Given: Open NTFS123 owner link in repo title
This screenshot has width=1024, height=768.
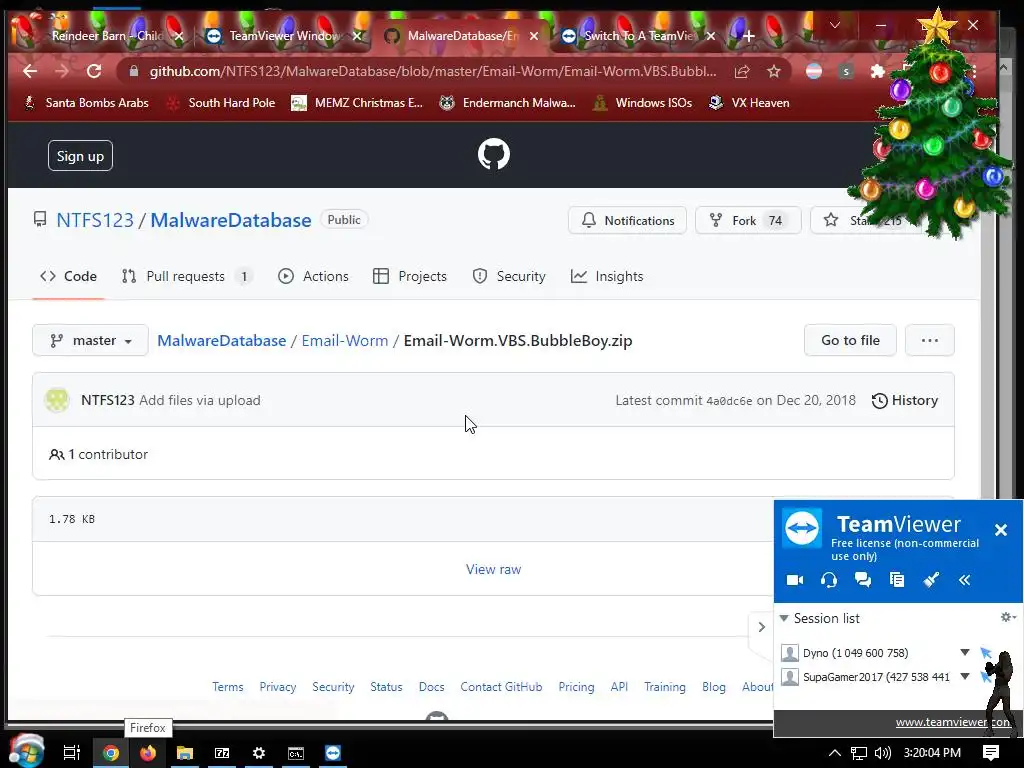Looking at the screenshot, I should 95,220.
